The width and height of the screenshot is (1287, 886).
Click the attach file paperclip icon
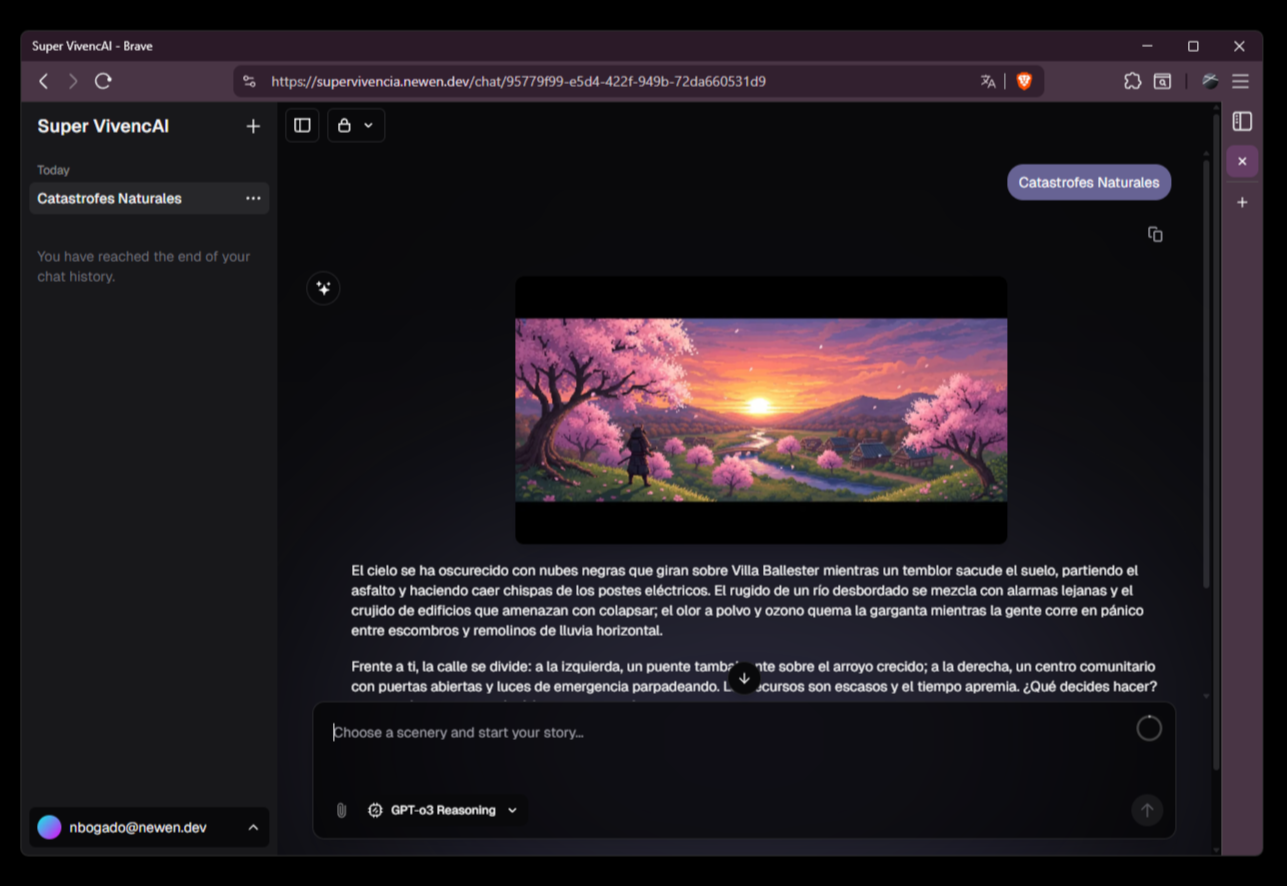(341, 810)
